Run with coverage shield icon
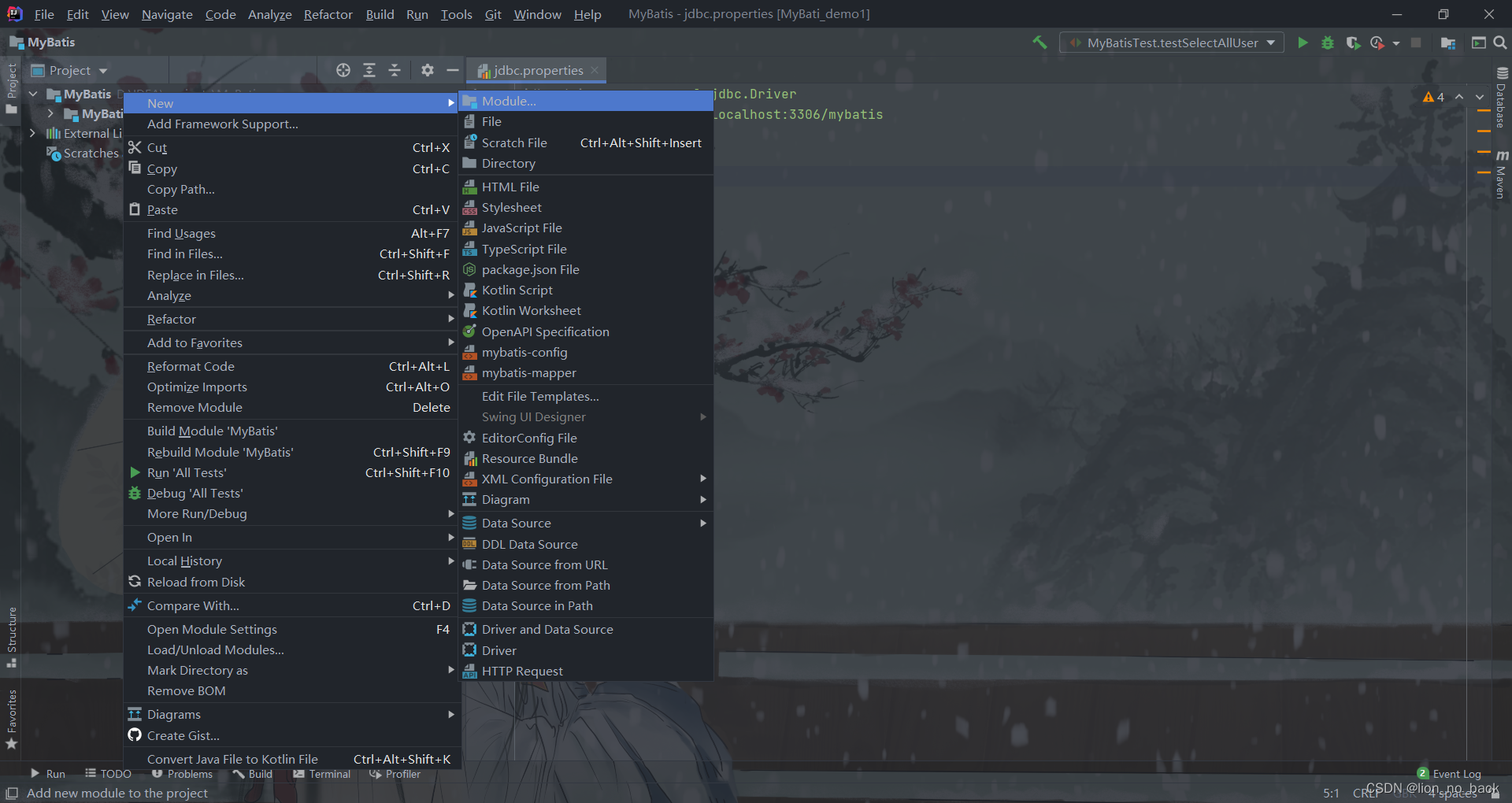 [1353, 43]
